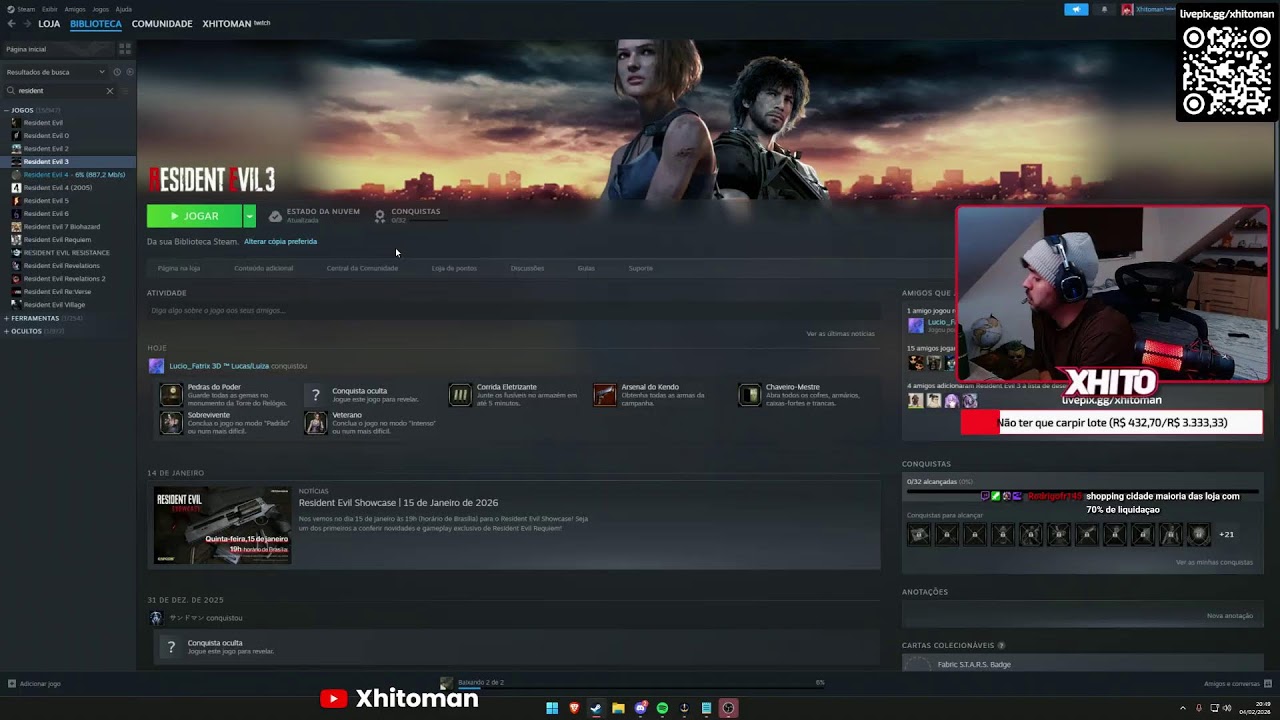
Task: Open the Loja de pontos tab
Action: click(x=454, y=268)
